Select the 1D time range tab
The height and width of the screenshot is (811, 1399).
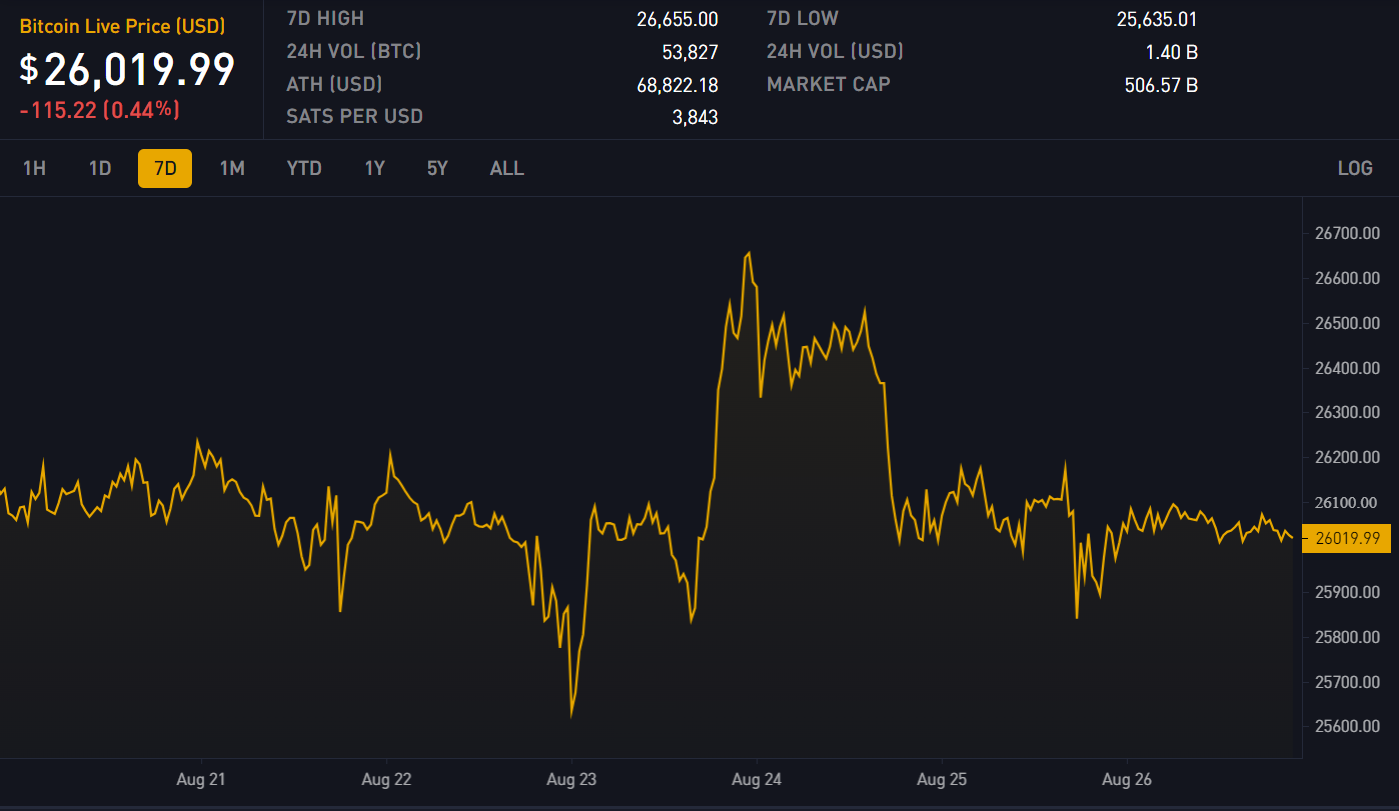pyautogui.click(x=100, y=168)
